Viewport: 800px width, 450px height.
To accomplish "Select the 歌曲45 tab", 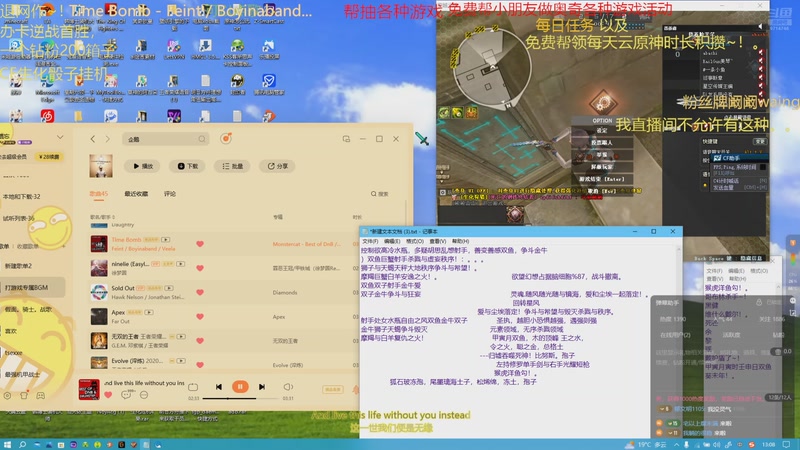I will (x=99, y=194).
